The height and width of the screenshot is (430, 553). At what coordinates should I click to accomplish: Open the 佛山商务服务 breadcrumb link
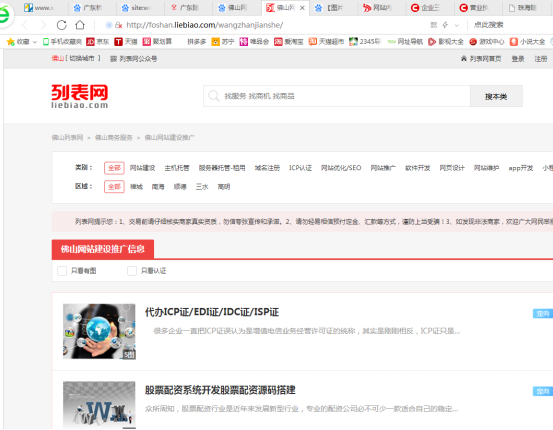pos(114,138)
